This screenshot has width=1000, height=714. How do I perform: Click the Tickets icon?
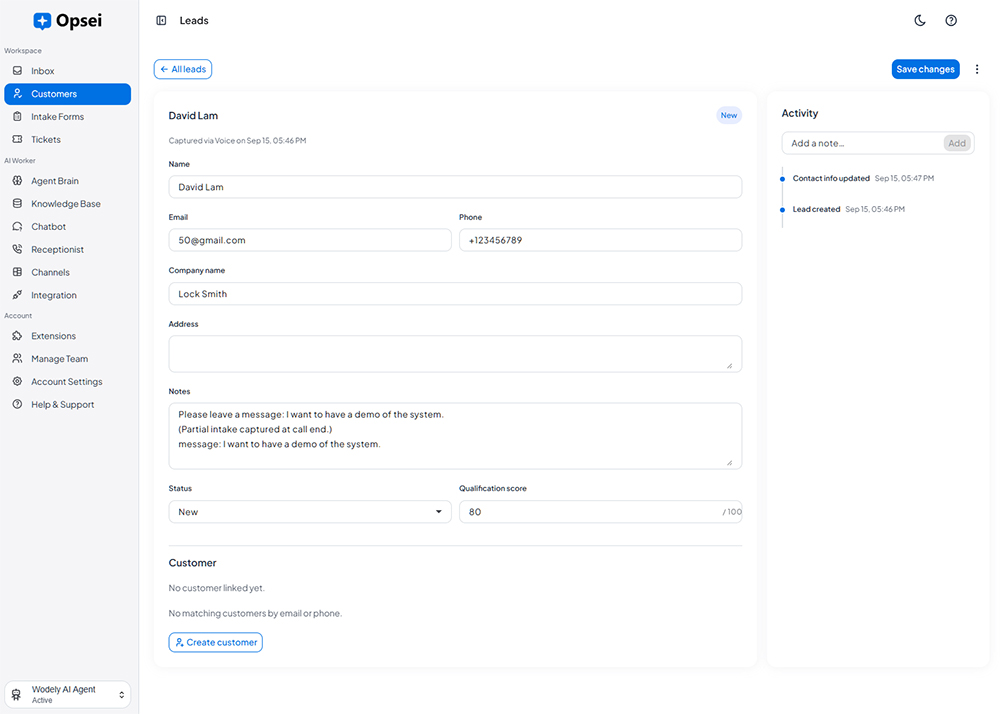(17, 139)
